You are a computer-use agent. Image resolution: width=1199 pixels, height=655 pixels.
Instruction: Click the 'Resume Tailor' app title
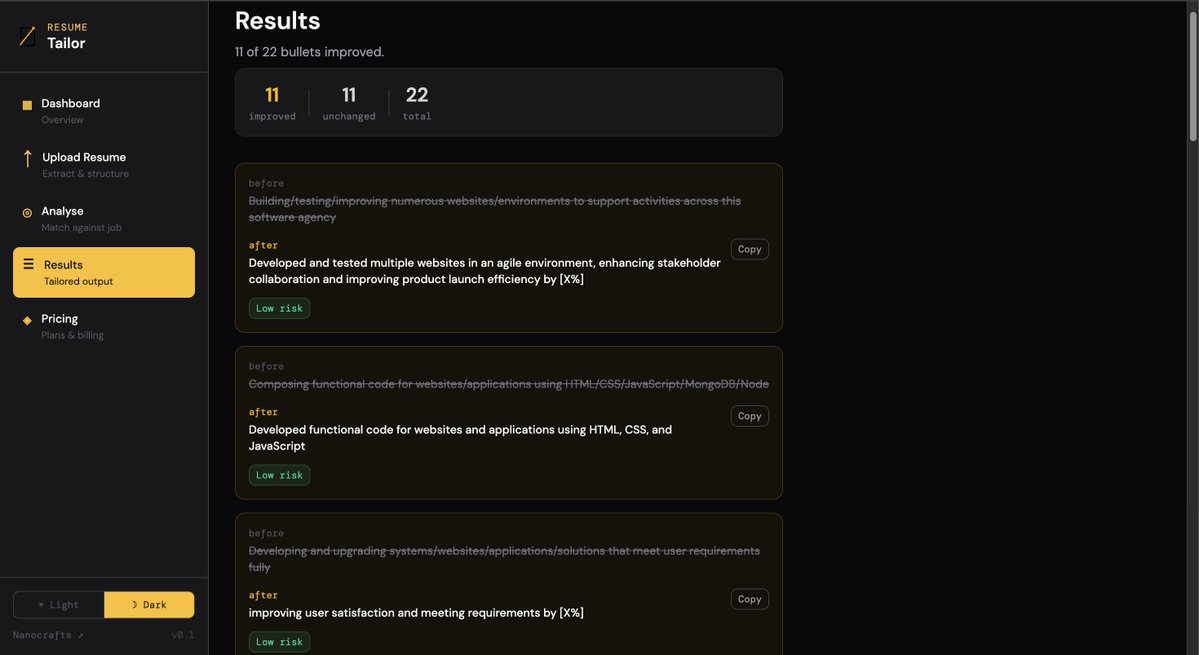(67, 36)
